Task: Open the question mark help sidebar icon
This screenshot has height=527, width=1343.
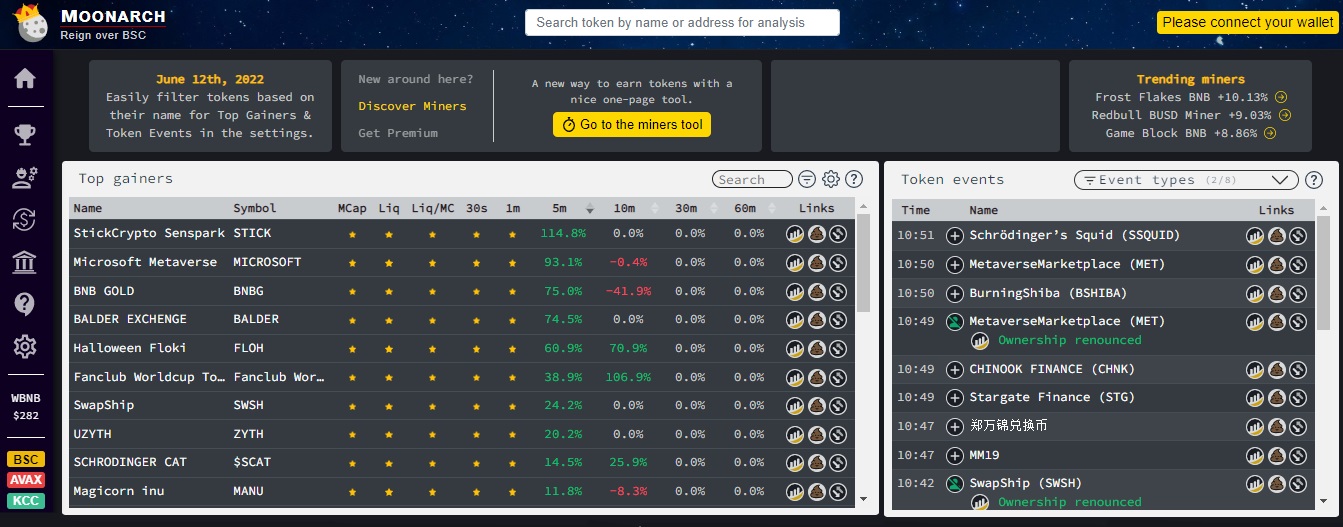Action: [x=25, y=304]
